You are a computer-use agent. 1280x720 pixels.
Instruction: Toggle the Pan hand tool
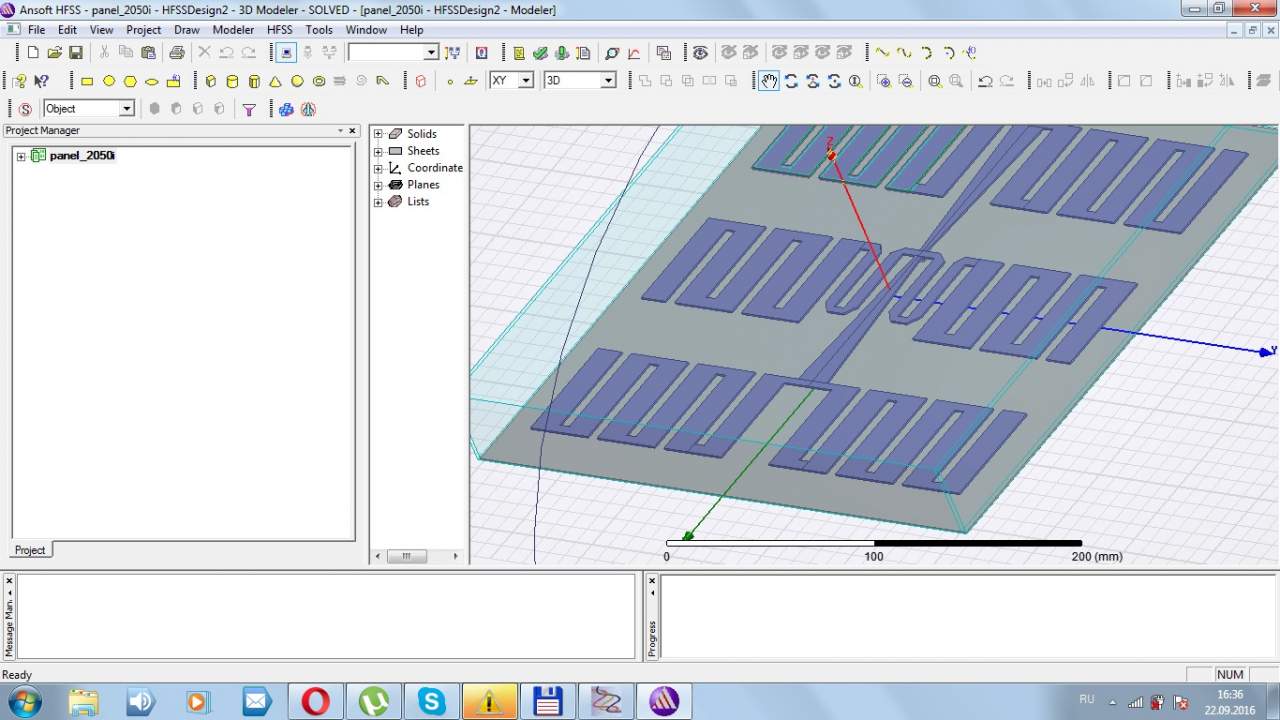768,81
